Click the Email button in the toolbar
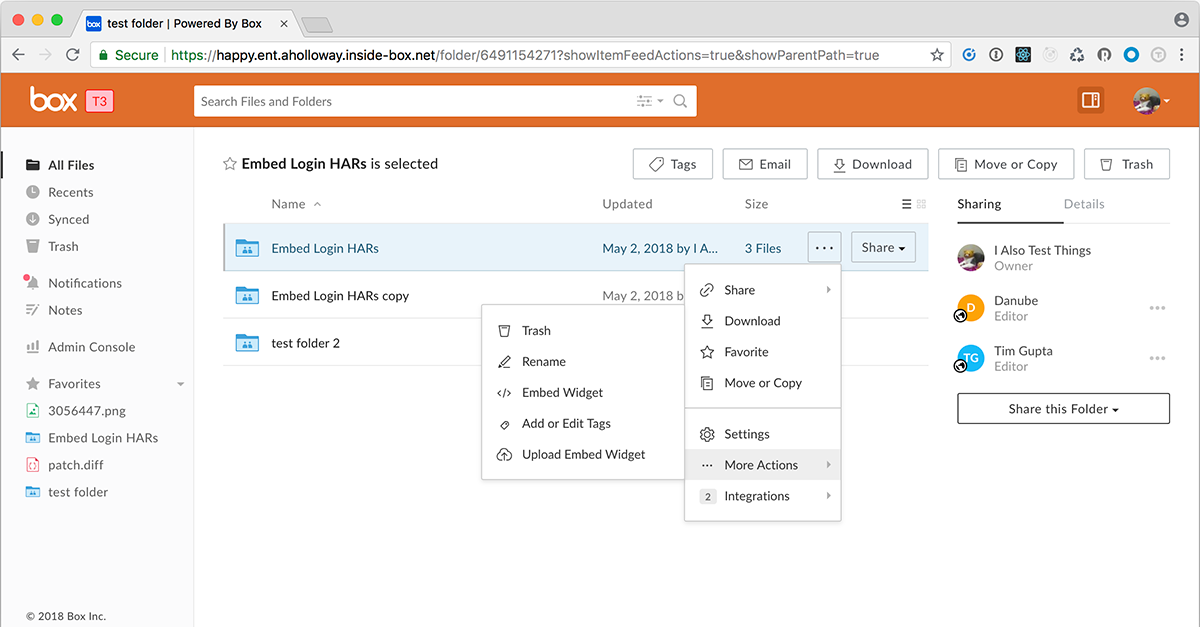This screenshot has width=1200, height=627. tap(765, 164)
